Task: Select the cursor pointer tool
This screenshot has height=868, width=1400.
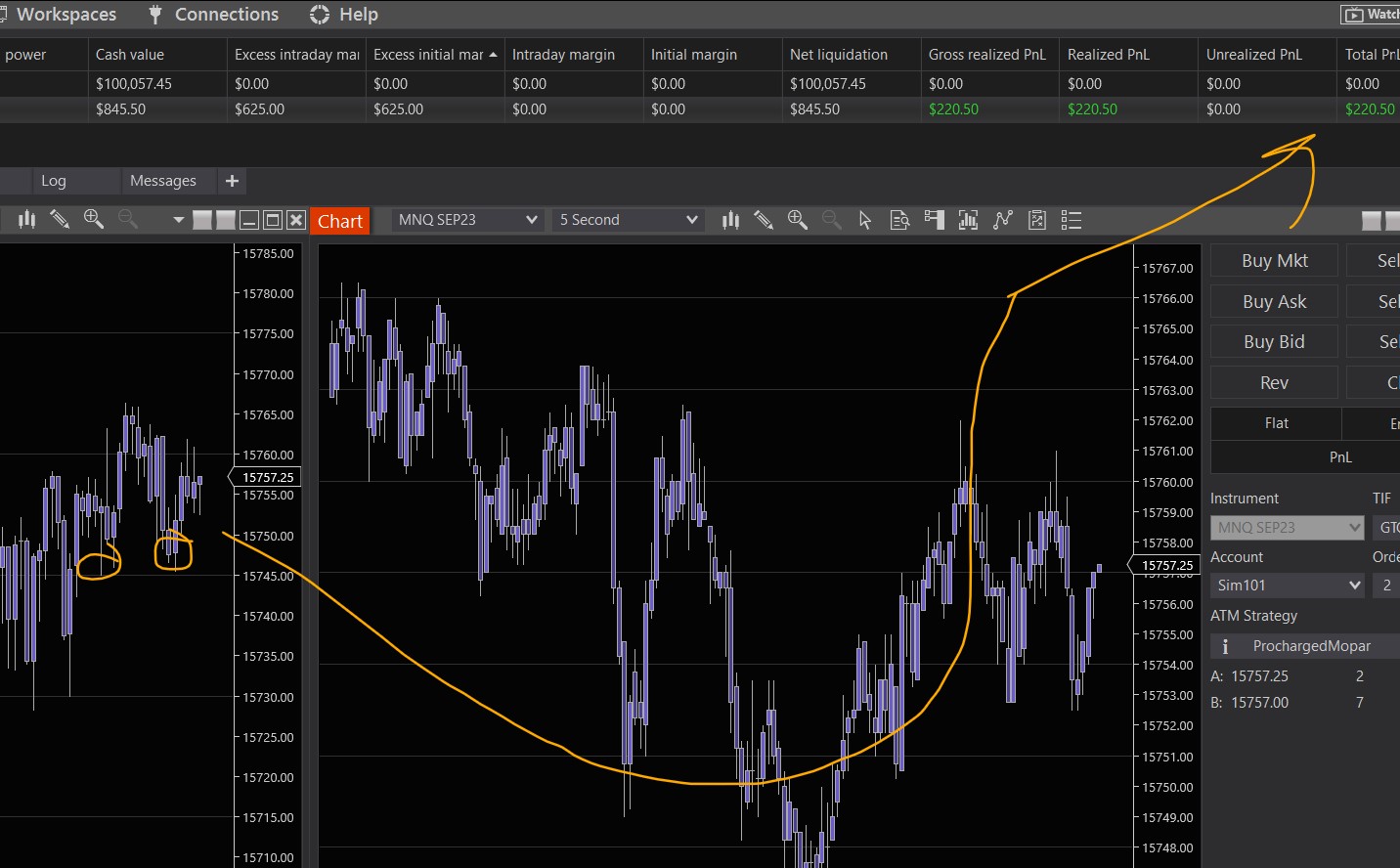Action: pyautogui.click(x=864, y=220)
